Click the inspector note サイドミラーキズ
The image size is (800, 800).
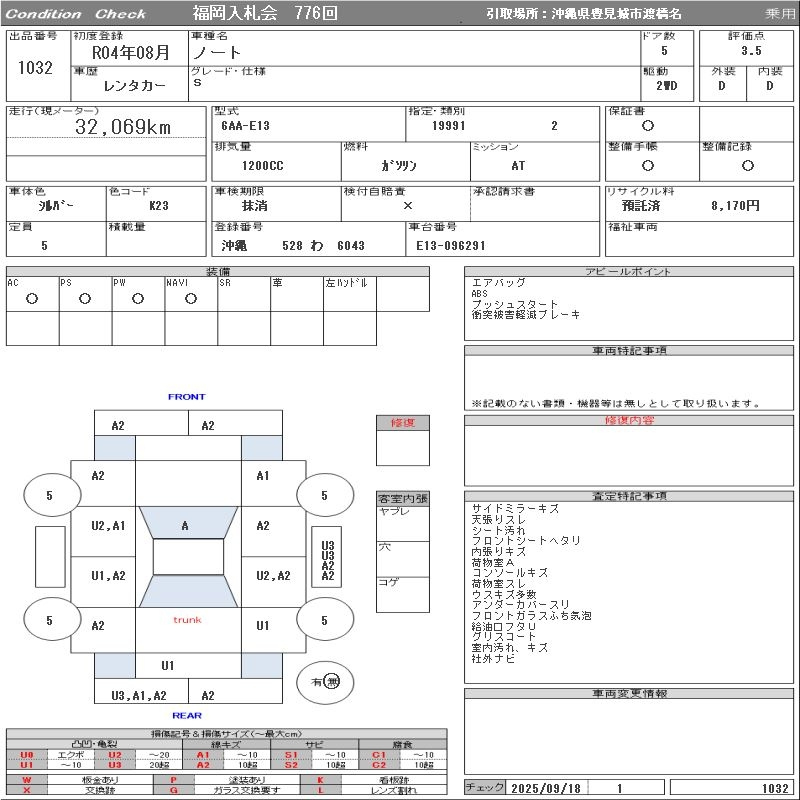515,509
